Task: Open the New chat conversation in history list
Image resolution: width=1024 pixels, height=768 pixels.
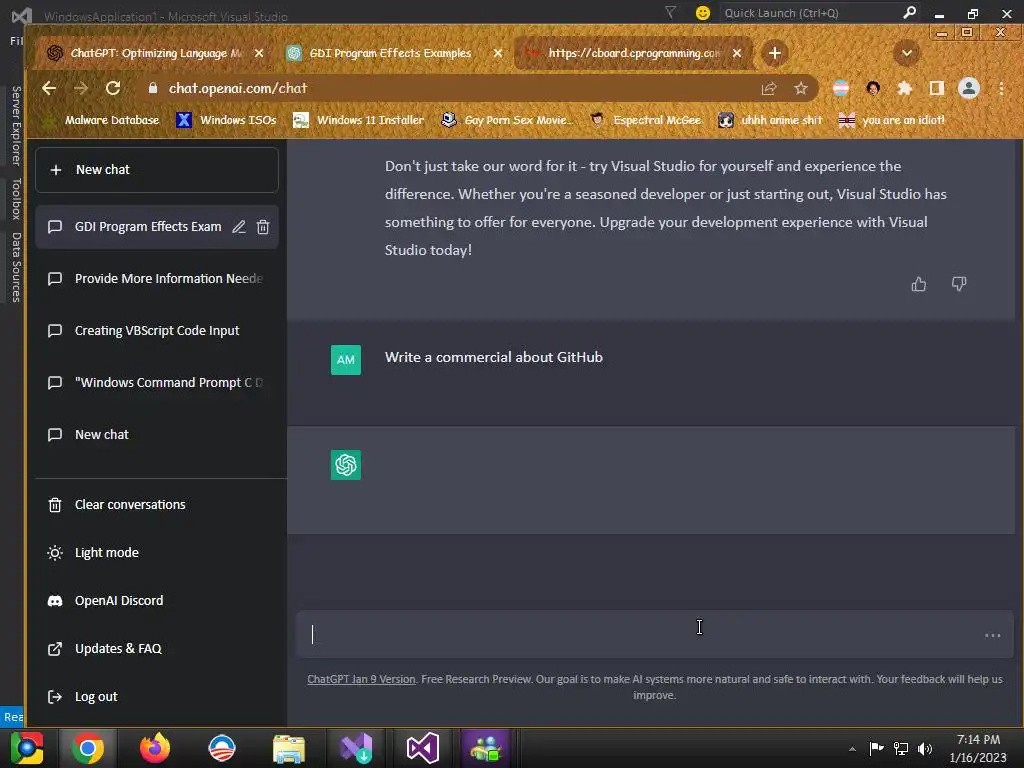Action: [x=157, y=435]
